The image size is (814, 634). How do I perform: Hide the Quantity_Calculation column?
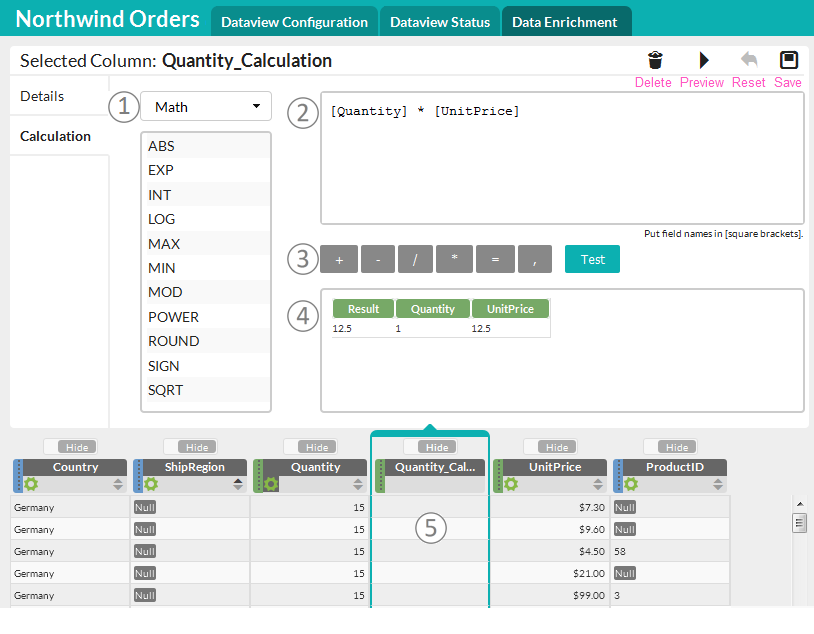[x=437, y=447]
